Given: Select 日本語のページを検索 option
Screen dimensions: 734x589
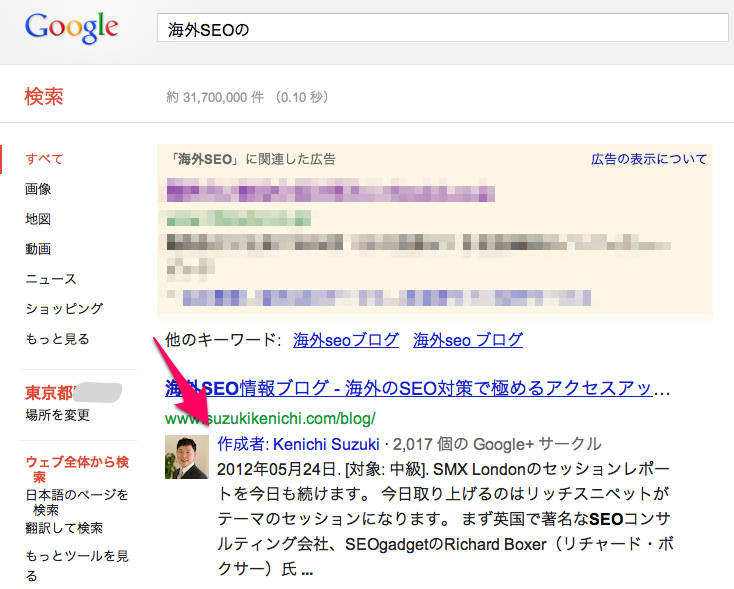Looking at the screenshot, I should (x=76, y=502).
